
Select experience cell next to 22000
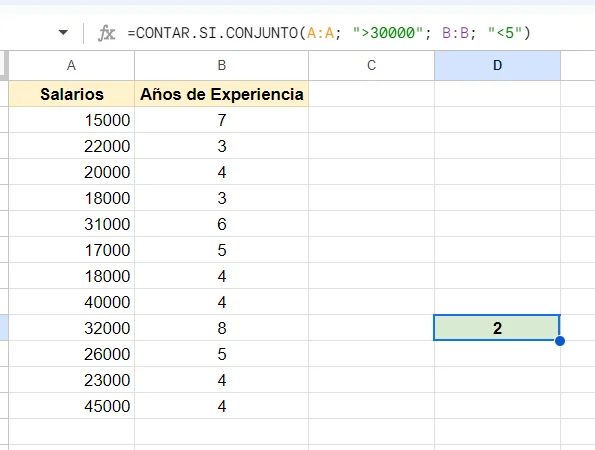click(x=222, y=146)
